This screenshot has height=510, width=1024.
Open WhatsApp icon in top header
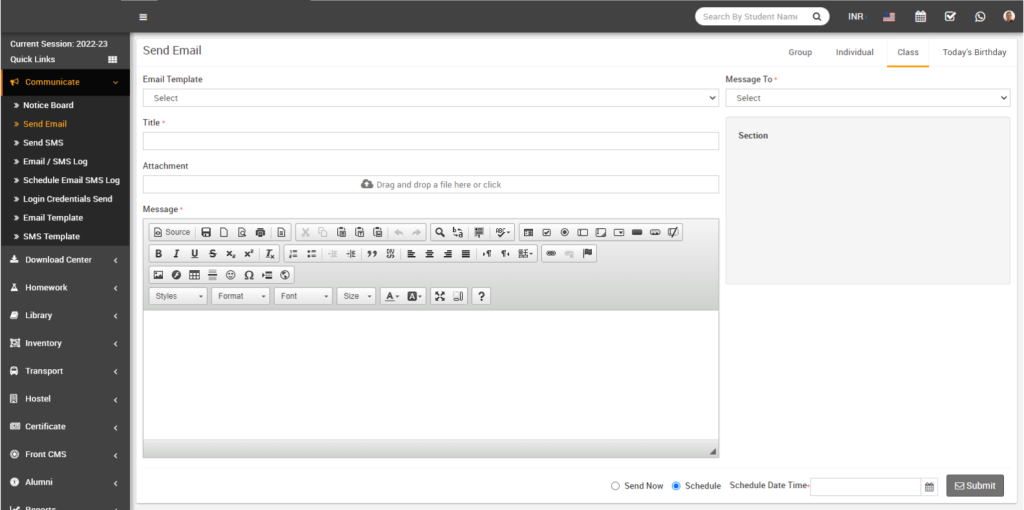coord(979,16)
